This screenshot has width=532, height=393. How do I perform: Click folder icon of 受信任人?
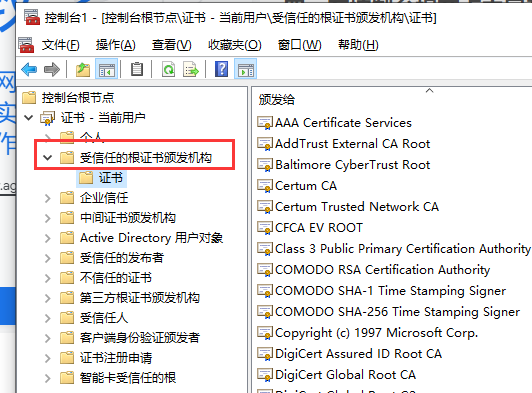(67, 318)
